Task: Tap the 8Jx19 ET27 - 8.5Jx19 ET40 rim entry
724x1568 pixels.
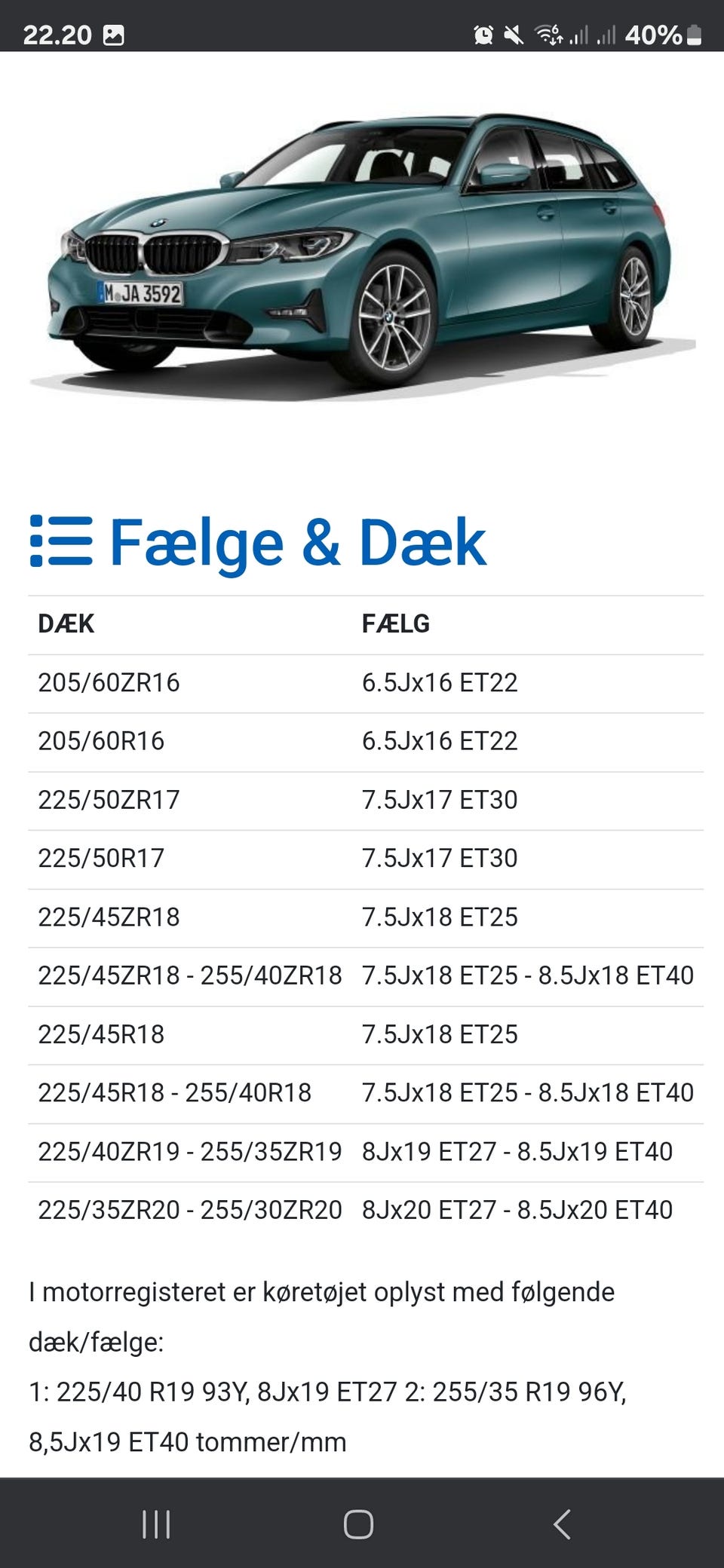Action: 517,1152
